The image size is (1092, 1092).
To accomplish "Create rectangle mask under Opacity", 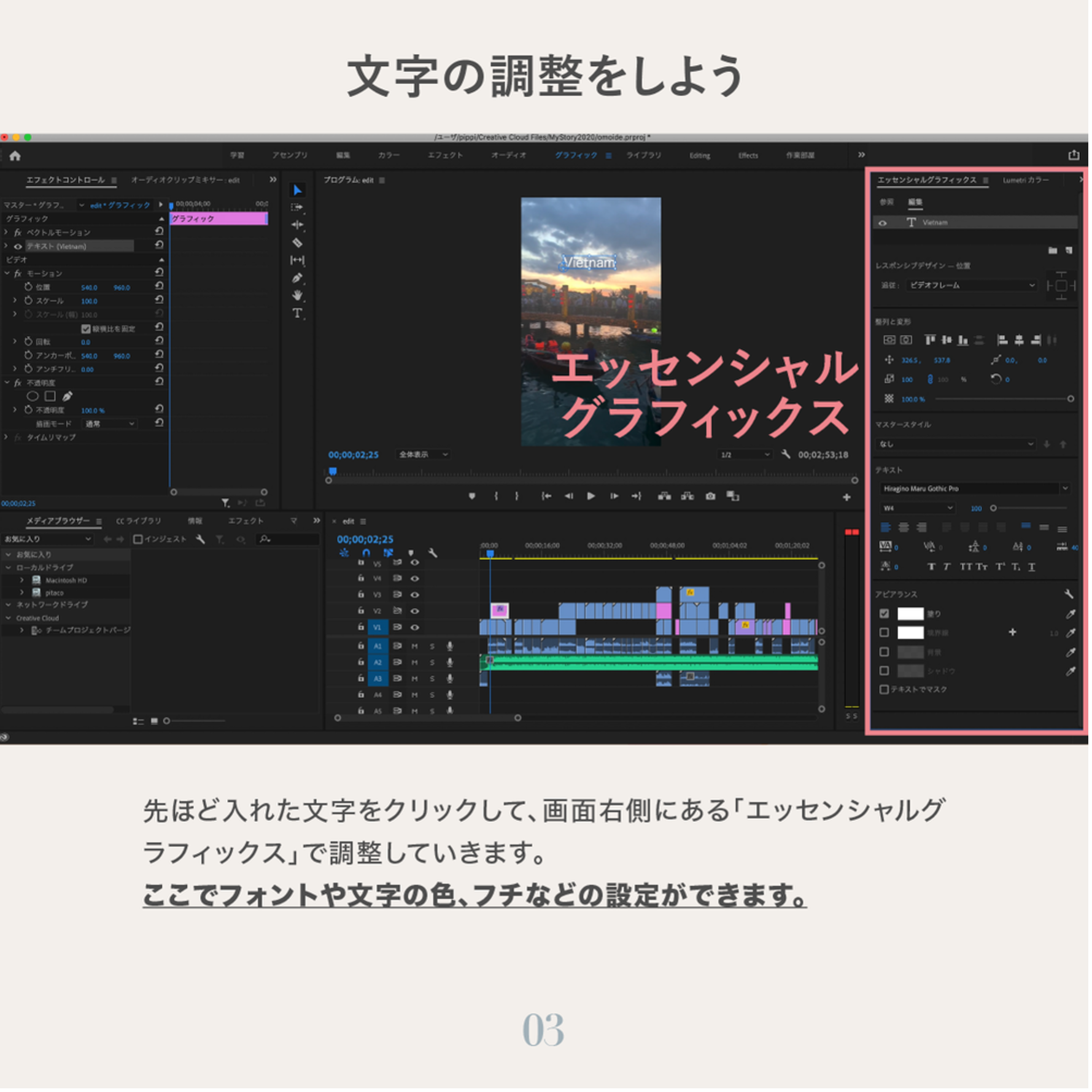I will click(50, 397).
